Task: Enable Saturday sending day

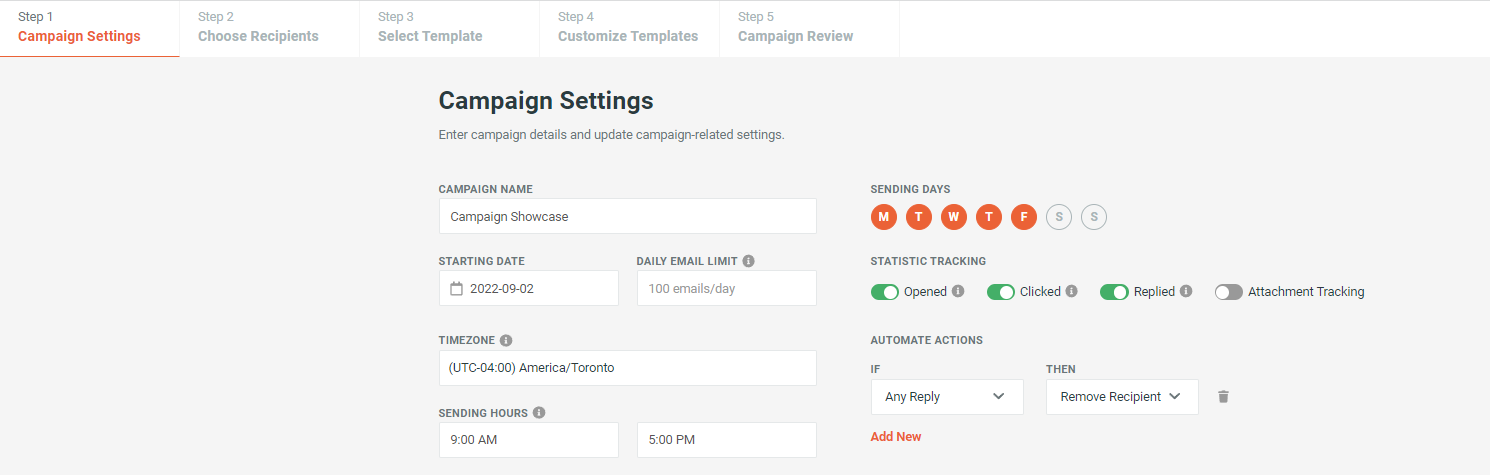Action: pos(1059,217)
